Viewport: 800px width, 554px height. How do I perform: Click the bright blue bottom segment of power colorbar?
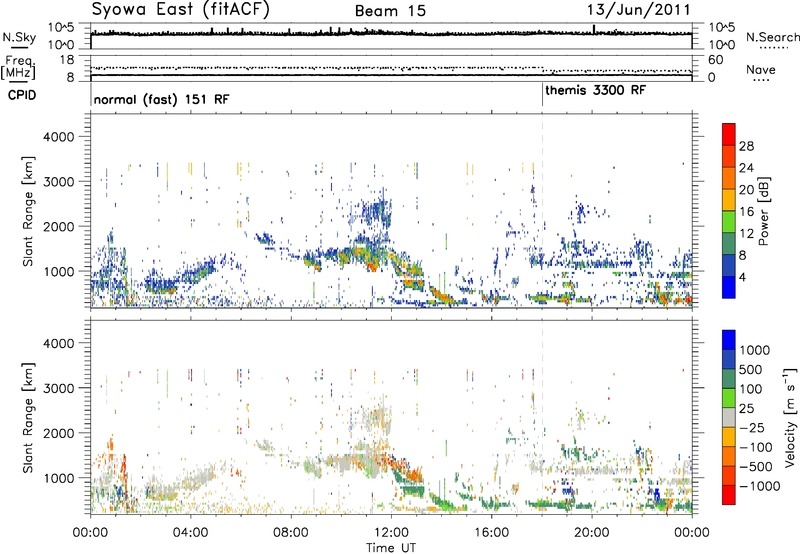[729, 287]
